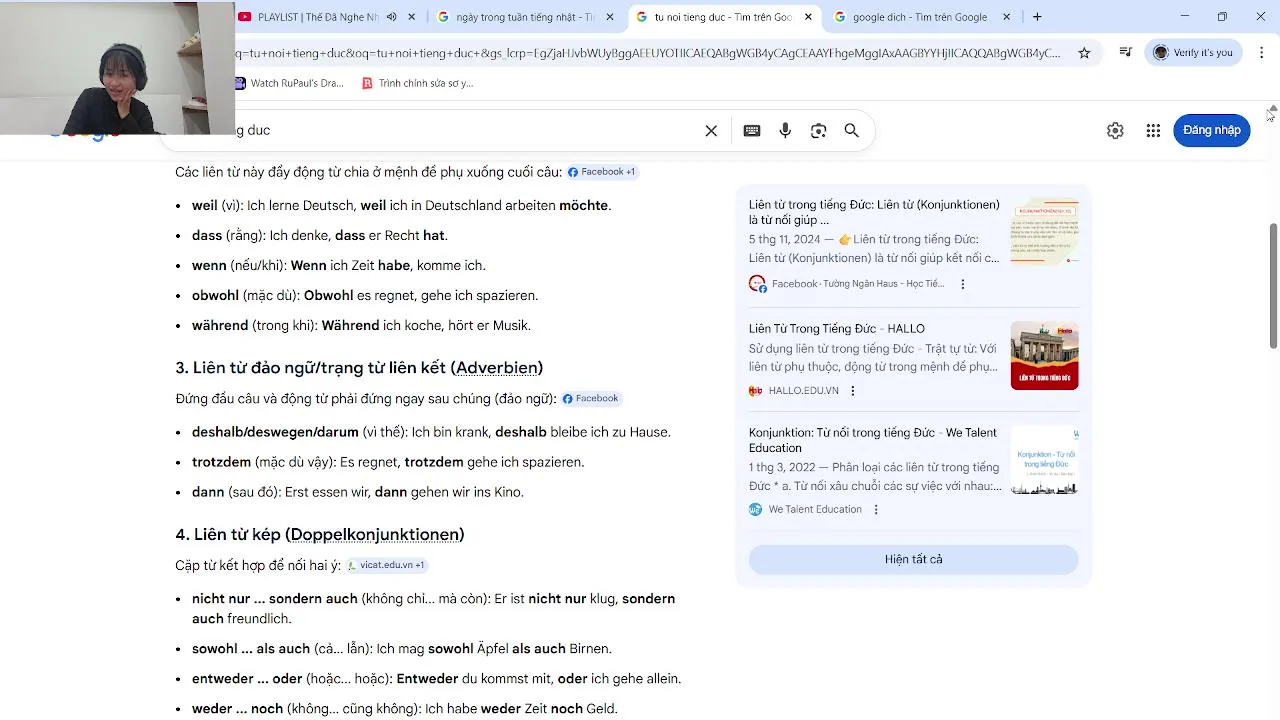1280x720 pixels.
Task: Open a new browser tab
Action: tap(1037, 17)
